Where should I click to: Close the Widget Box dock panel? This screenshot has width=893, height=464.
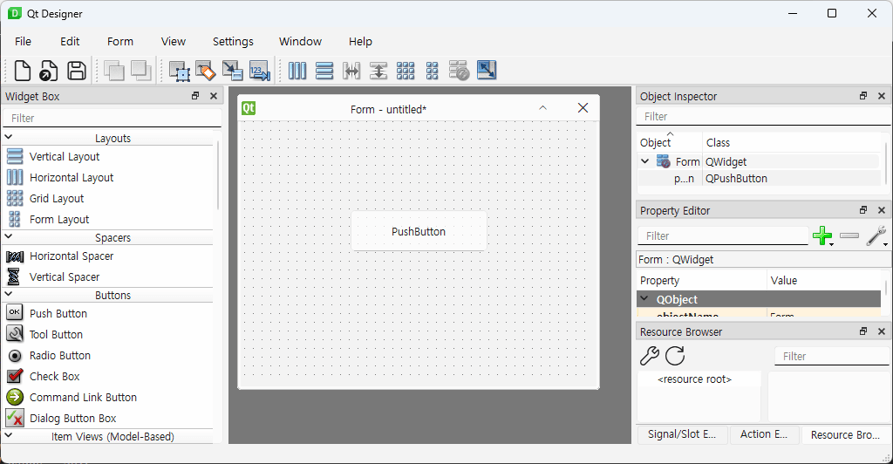(x=214, y=96)
